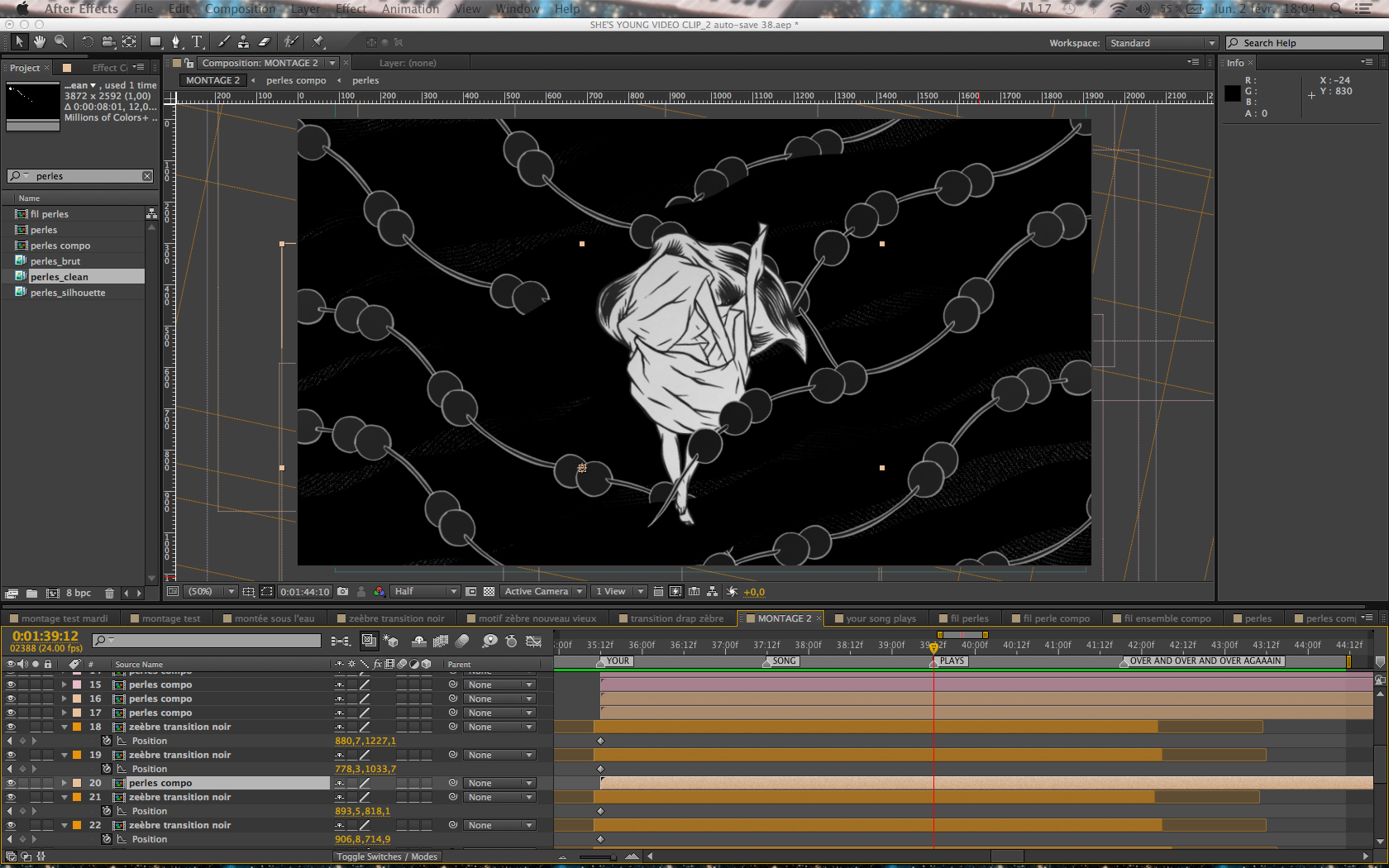Create new folder in Project panel
1389x868 pixels.
[x=31, y=593]
